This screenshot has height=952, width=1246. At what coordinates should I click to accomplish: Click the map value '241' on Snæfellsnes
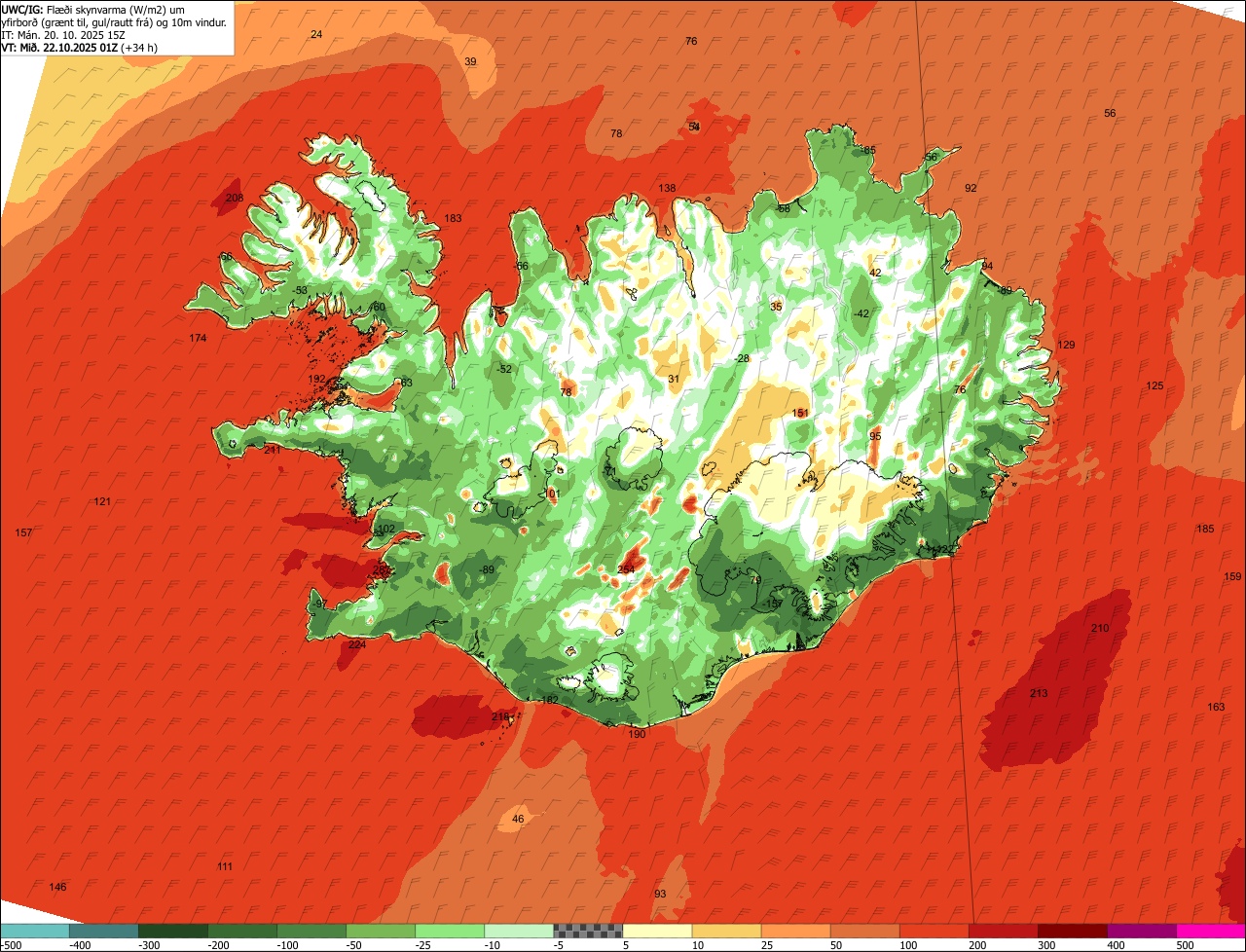coord(273,450)
